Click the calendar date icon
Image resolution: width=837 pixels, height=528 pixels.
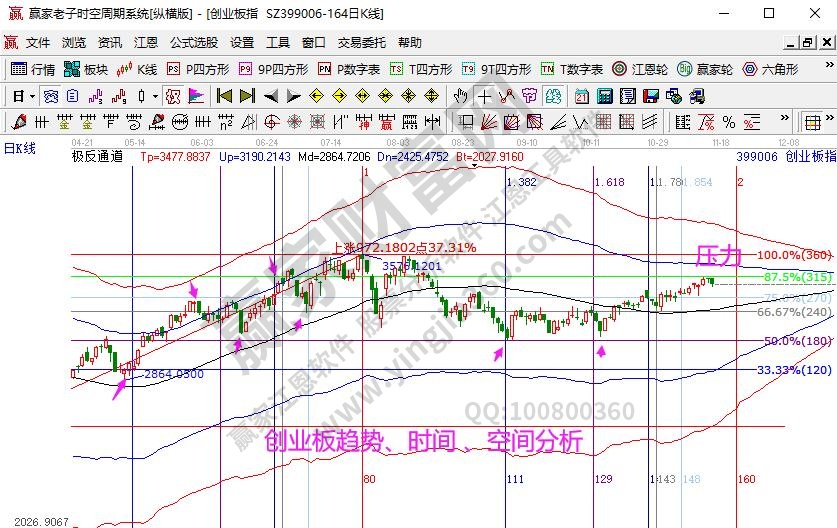click(582, 96)
